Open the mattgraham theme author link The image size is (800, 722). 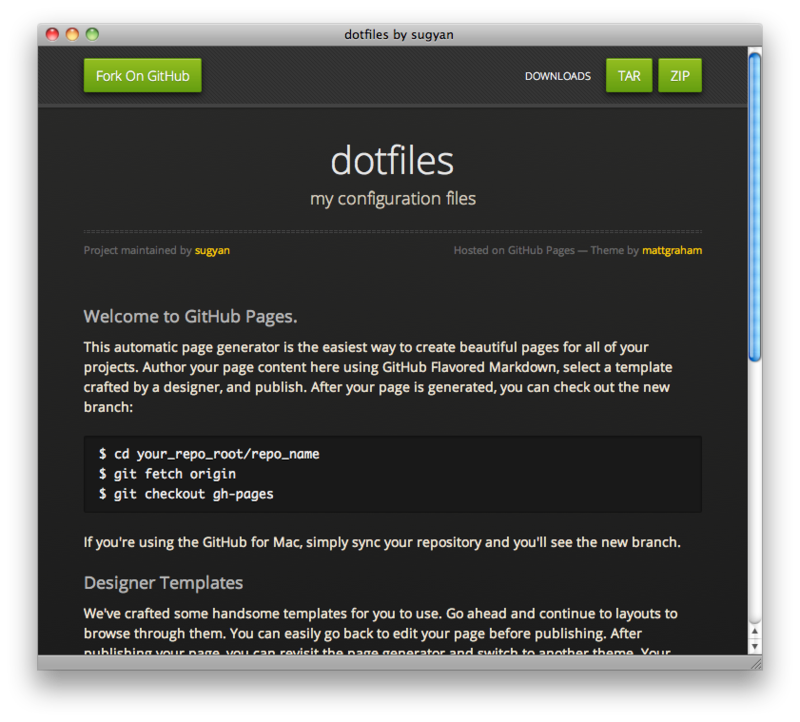672,251
